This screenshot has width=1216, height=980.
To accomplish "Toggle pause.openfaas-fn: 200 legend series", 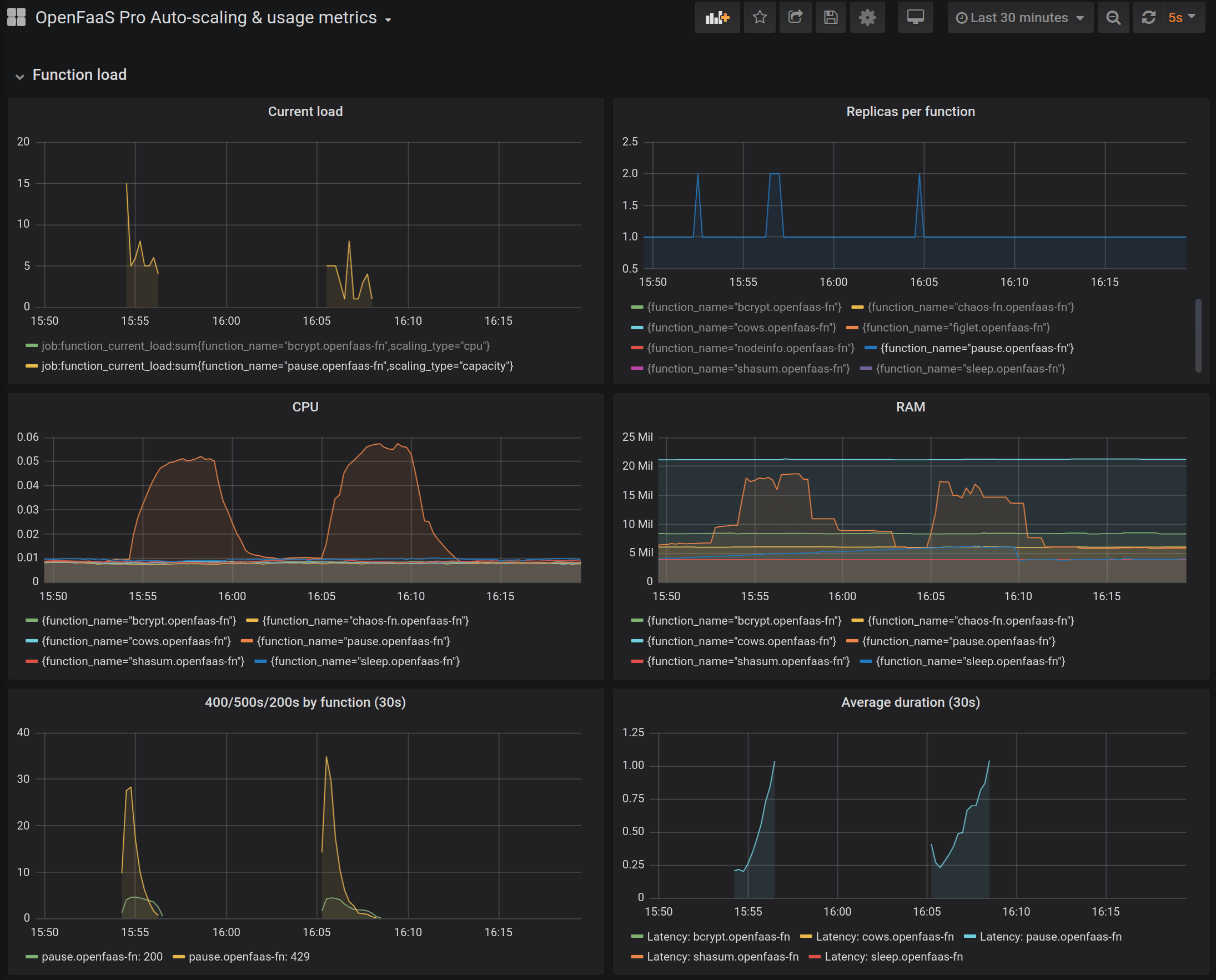I will 102,957.
